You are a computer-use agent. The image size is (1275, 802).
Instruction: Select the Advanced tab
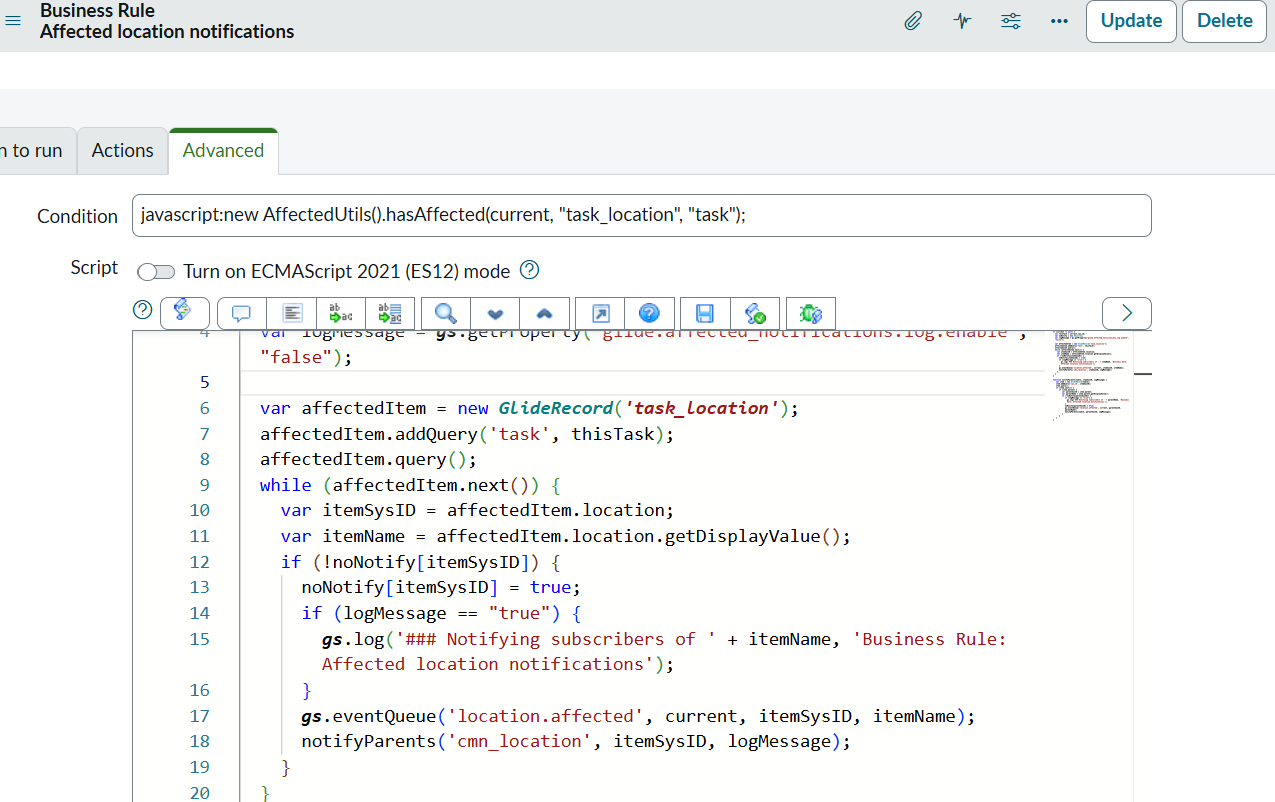point(223,151)
